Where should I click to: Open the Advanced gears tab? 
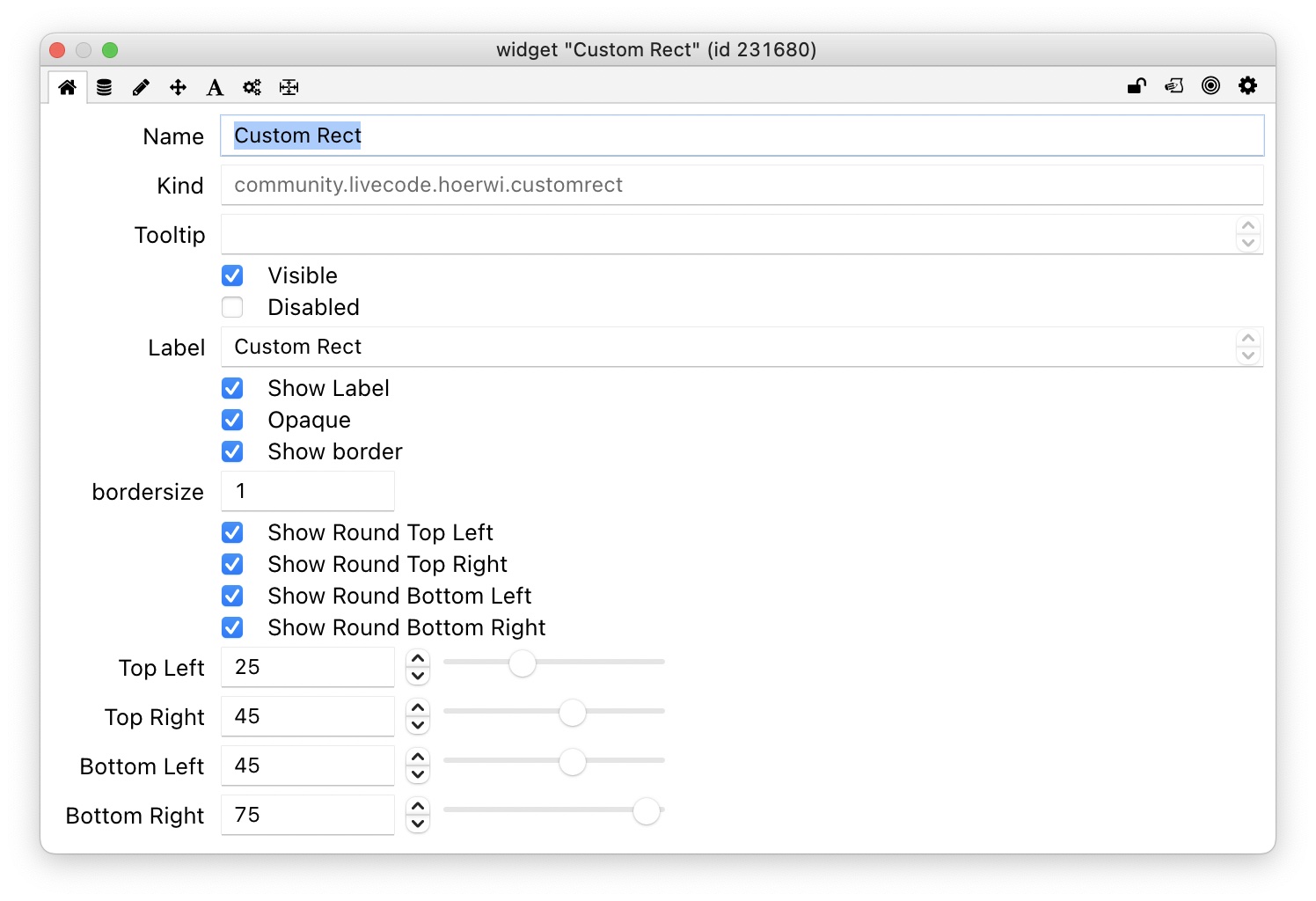(x=252, y=87)
